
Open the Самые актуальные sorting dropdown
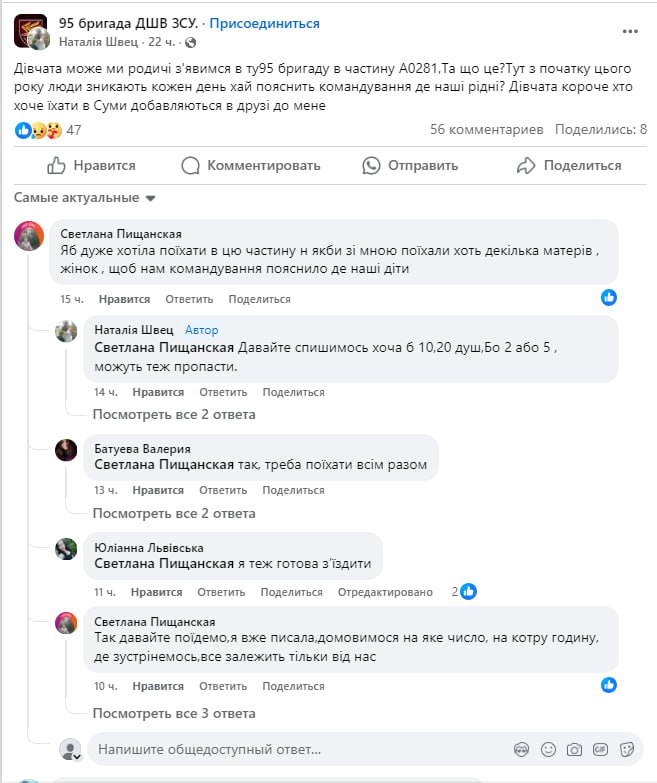[x=86, y=198]
